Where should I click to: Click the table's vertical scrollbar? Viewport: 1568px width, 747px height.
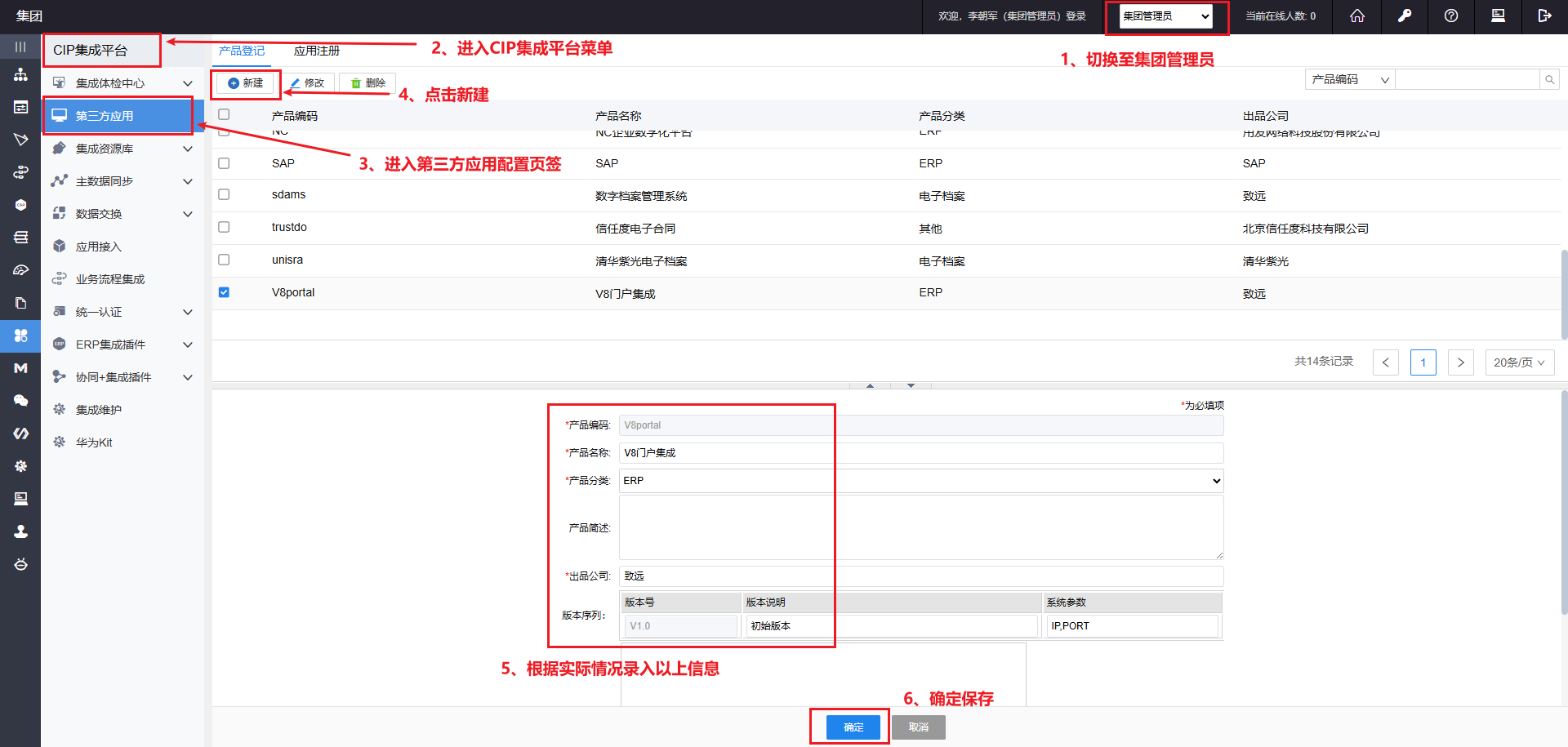[x=1563, y=294]
